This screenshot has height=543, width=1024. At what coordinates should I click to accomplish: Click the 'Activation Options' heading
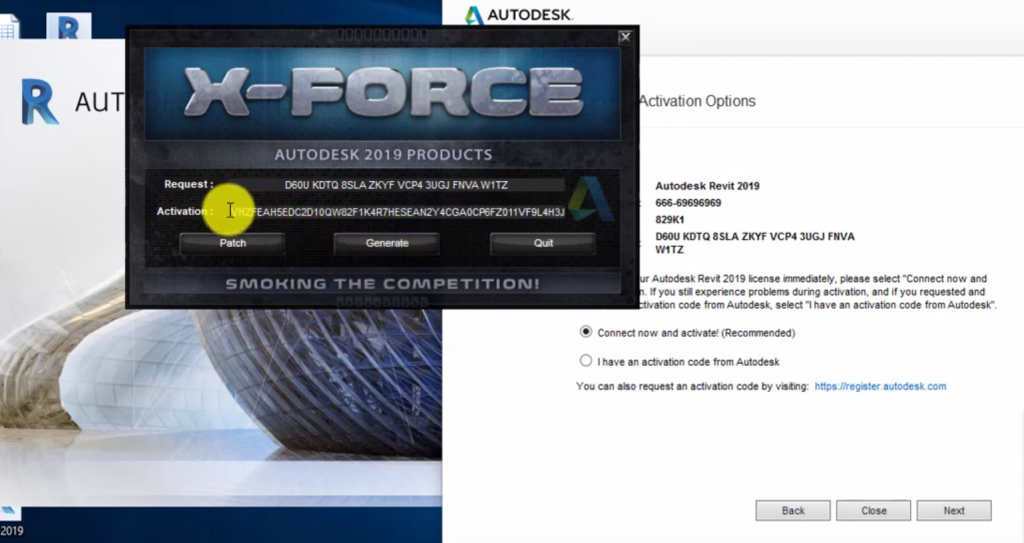(x=697, y=101)
